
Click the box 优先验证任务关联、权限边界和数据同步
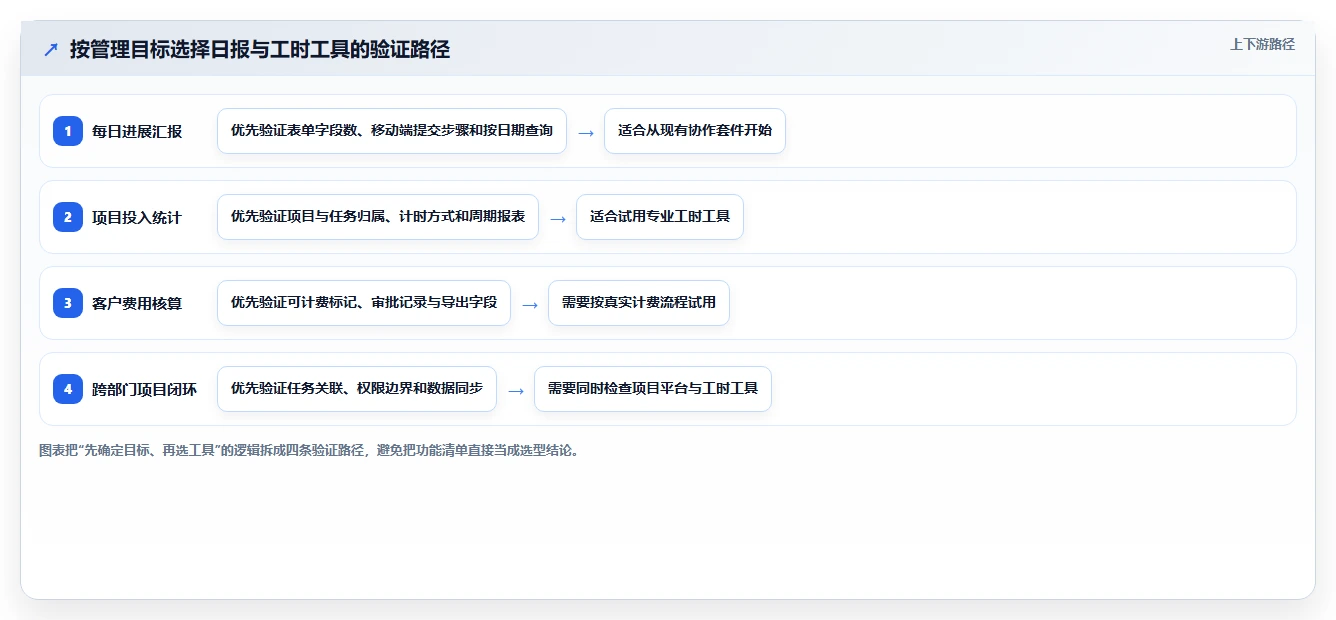point(357,389)
